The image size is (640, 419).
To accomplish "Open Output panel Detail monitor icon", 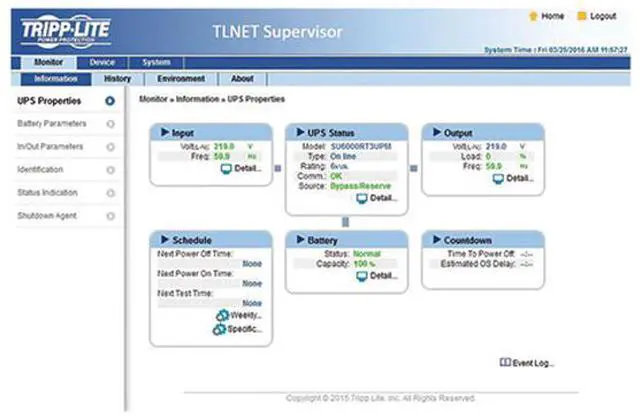I will pos(497,178).
